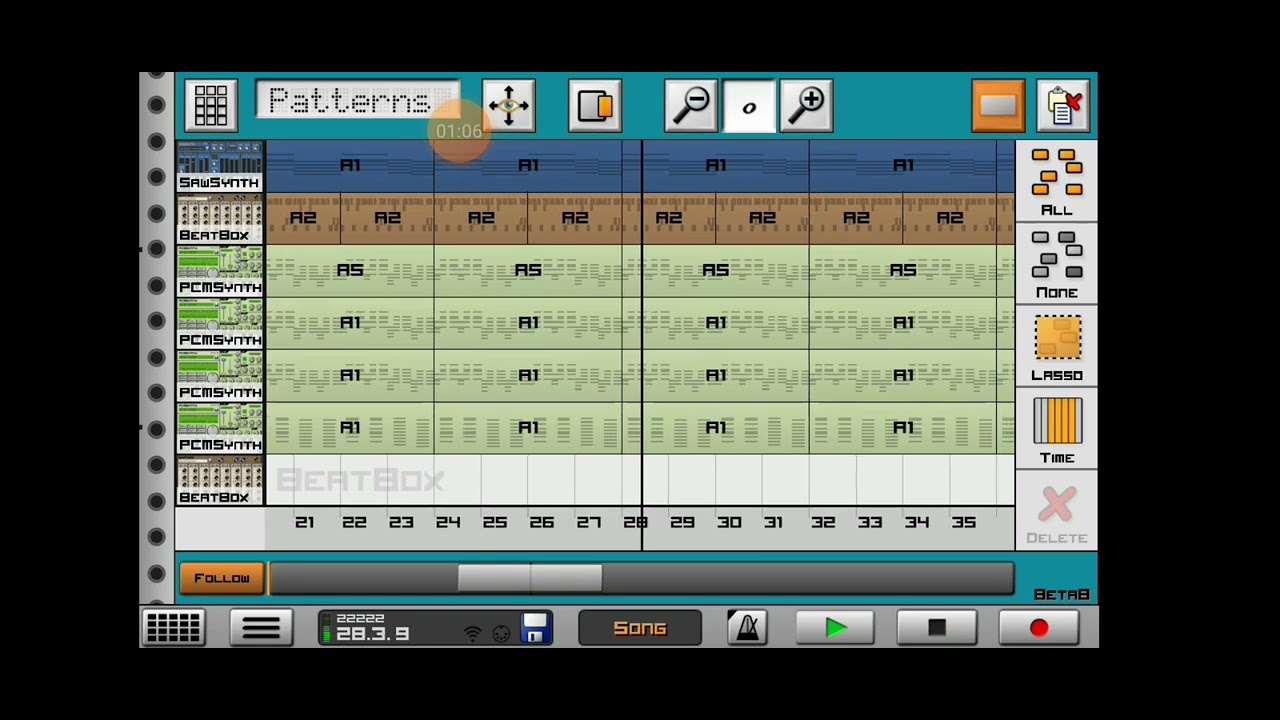Viewport: 1280px width, 720px height.
Task: Stop playback with the square button
Action: click(937, 628)
